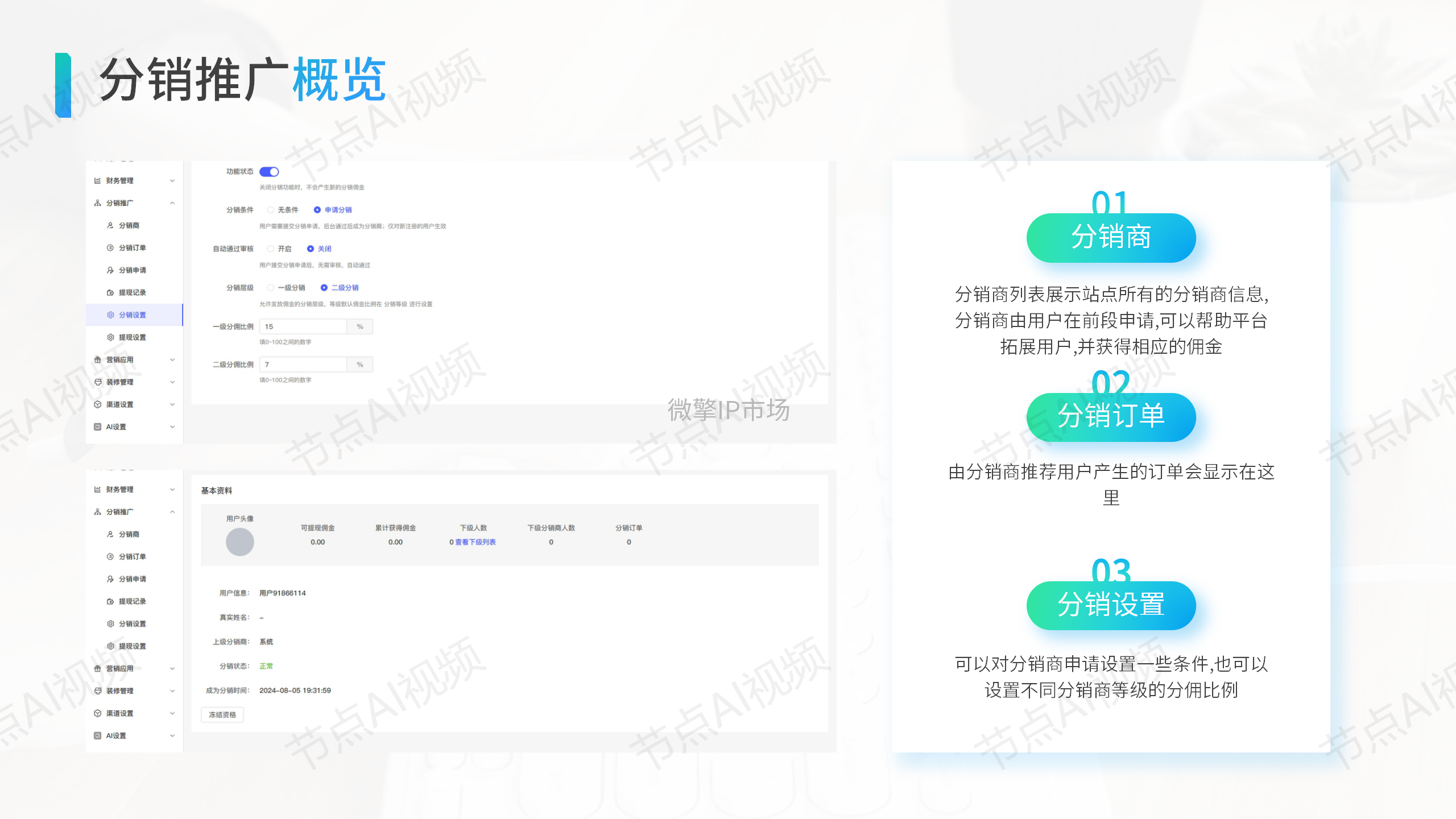
Task: Select the 无条件 radio for 分销条件
Action: 271,210
